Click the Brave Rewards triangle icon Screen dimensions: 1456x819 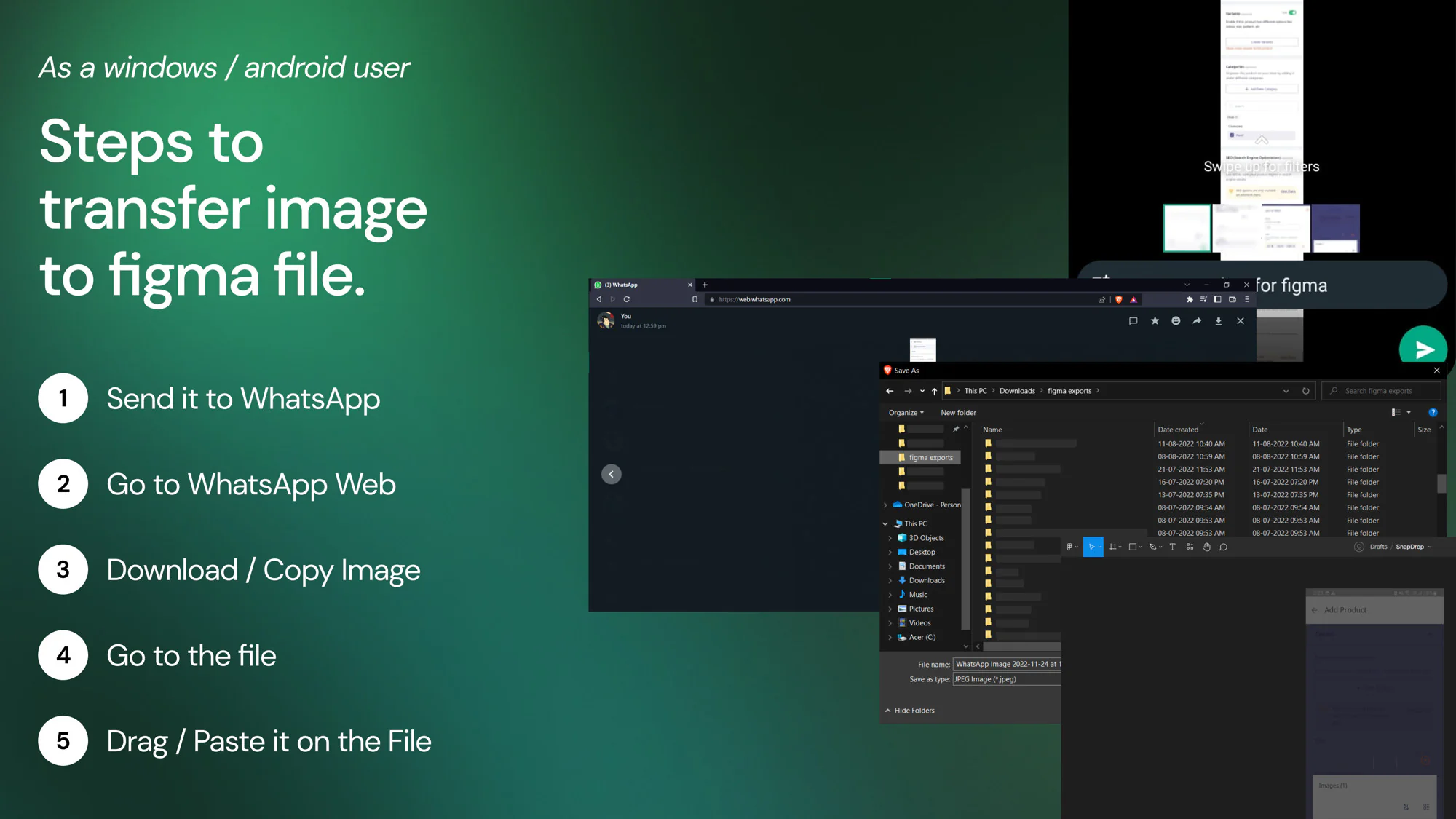(1133, 299)
